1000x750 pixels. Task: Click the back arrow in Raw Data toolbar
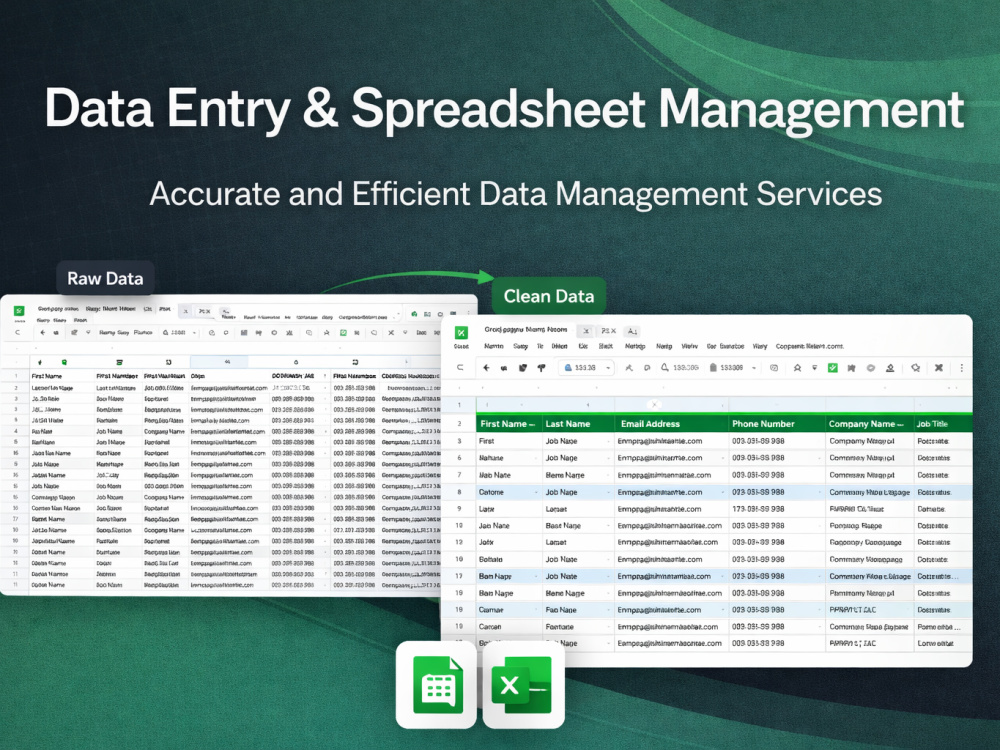(x=43, y=332)
